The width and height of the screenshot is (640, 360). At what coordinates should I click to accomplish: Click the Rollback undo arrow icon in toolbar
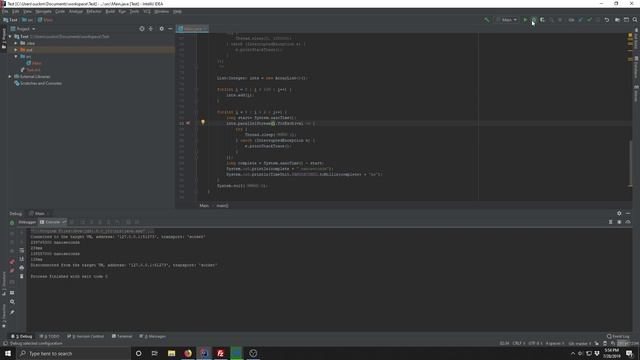click(x=607, y=20)
